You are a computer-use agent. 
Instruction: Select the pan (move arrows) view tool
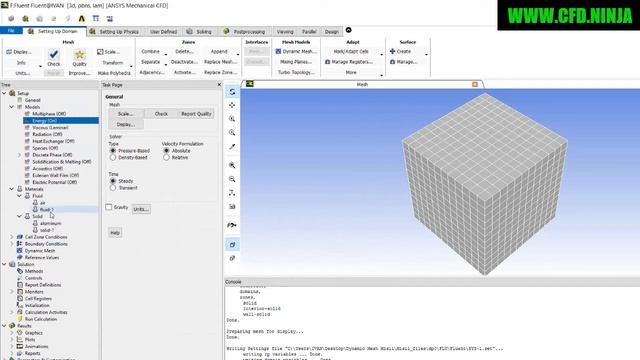tap(232, 105)
